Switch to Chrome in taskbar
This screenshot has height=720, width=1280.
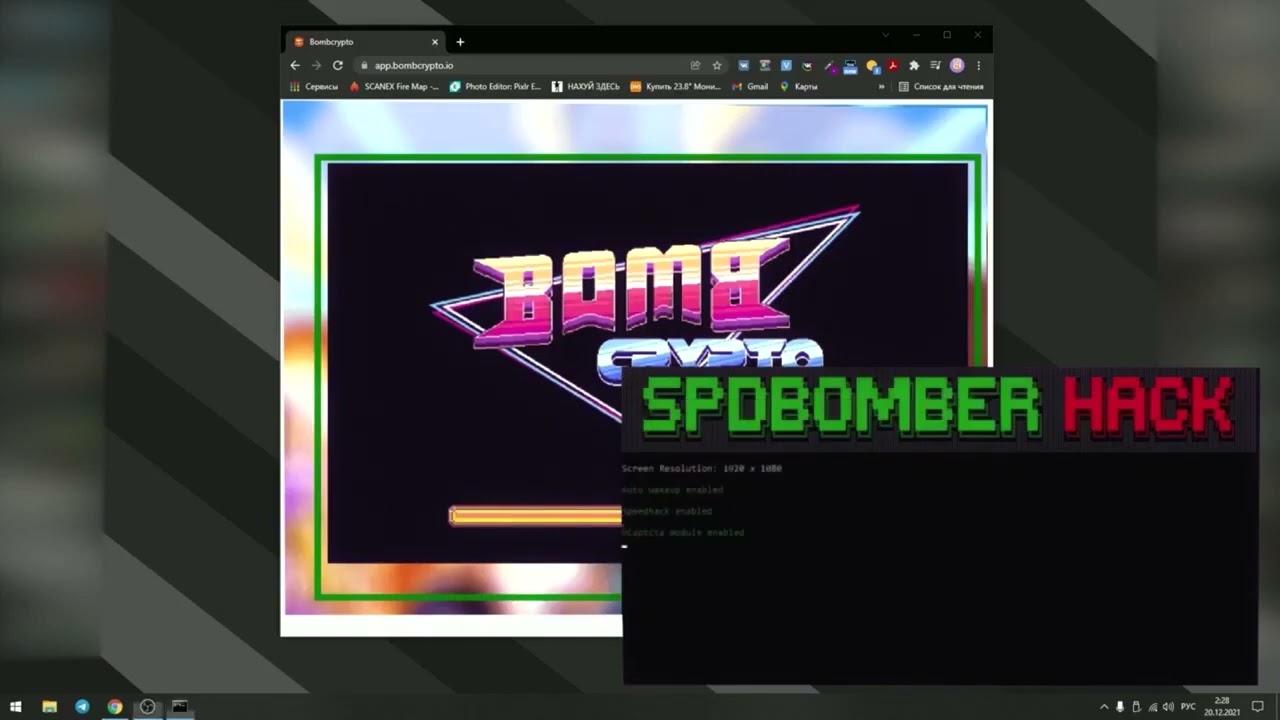click(115, 707)
